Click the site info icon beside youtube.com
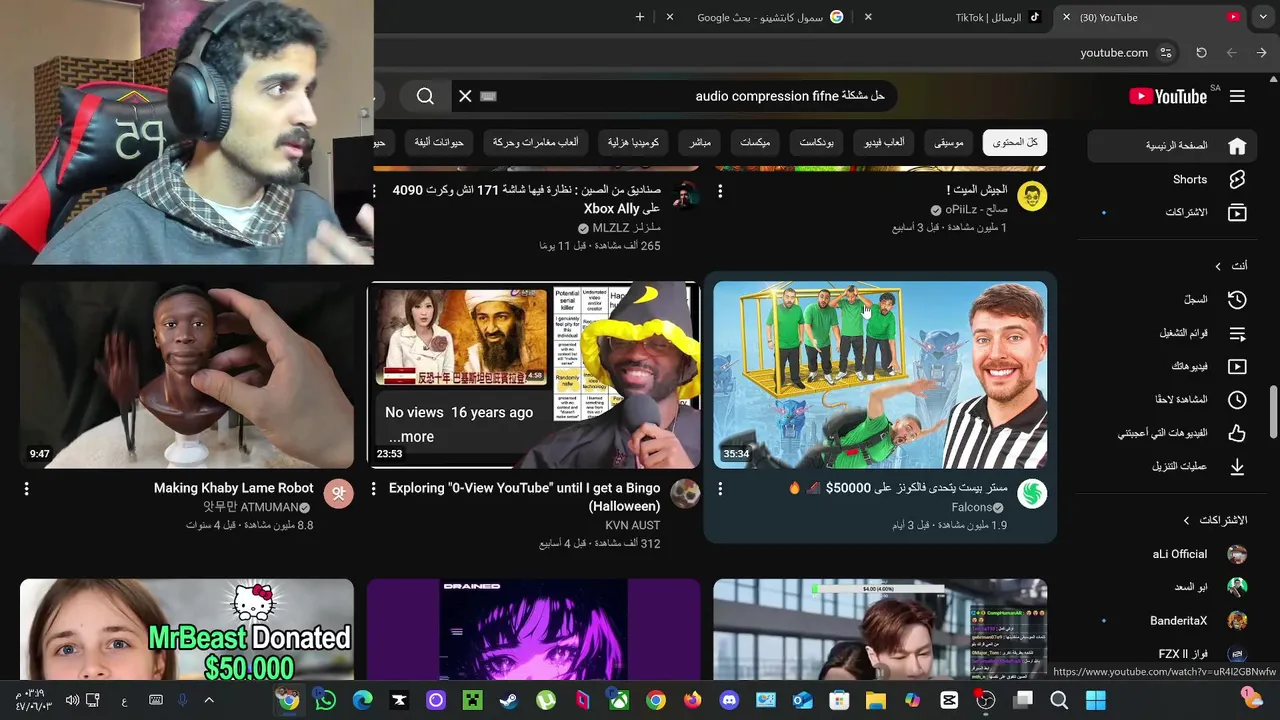 point(1165,52)
